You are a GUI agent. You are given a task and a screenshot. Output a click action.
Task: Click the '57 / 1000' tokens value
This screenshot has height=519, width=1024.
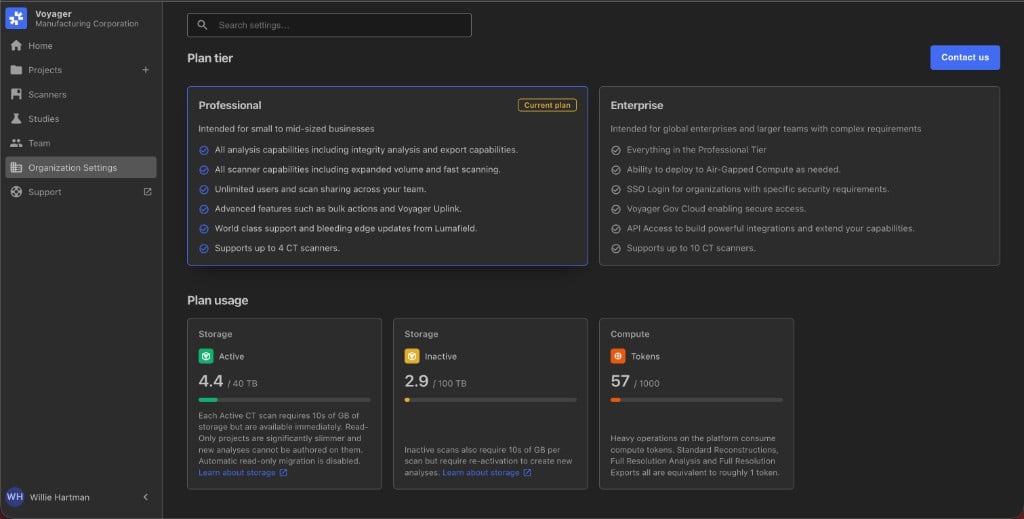[x=635, y=381]
